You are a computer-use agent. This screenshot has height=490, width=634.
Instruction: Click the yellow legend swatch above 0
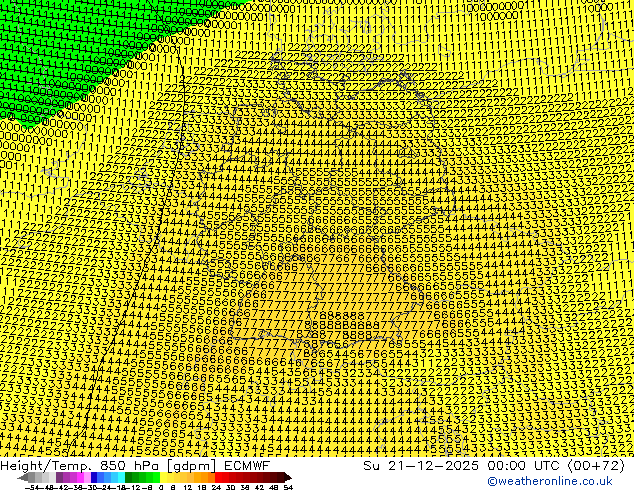tap(163, 477)
